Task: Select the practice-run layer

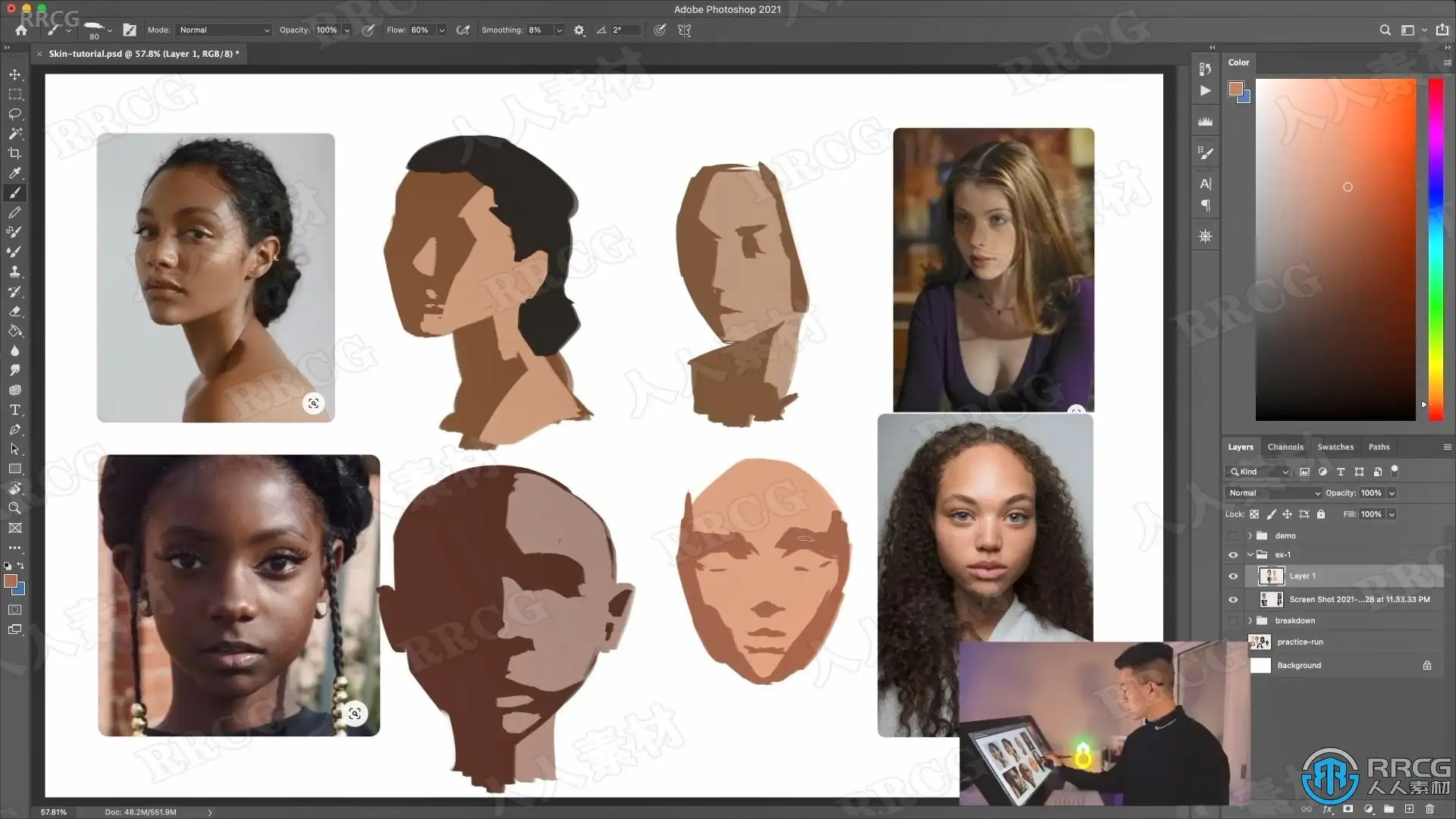Action: 1300,642
